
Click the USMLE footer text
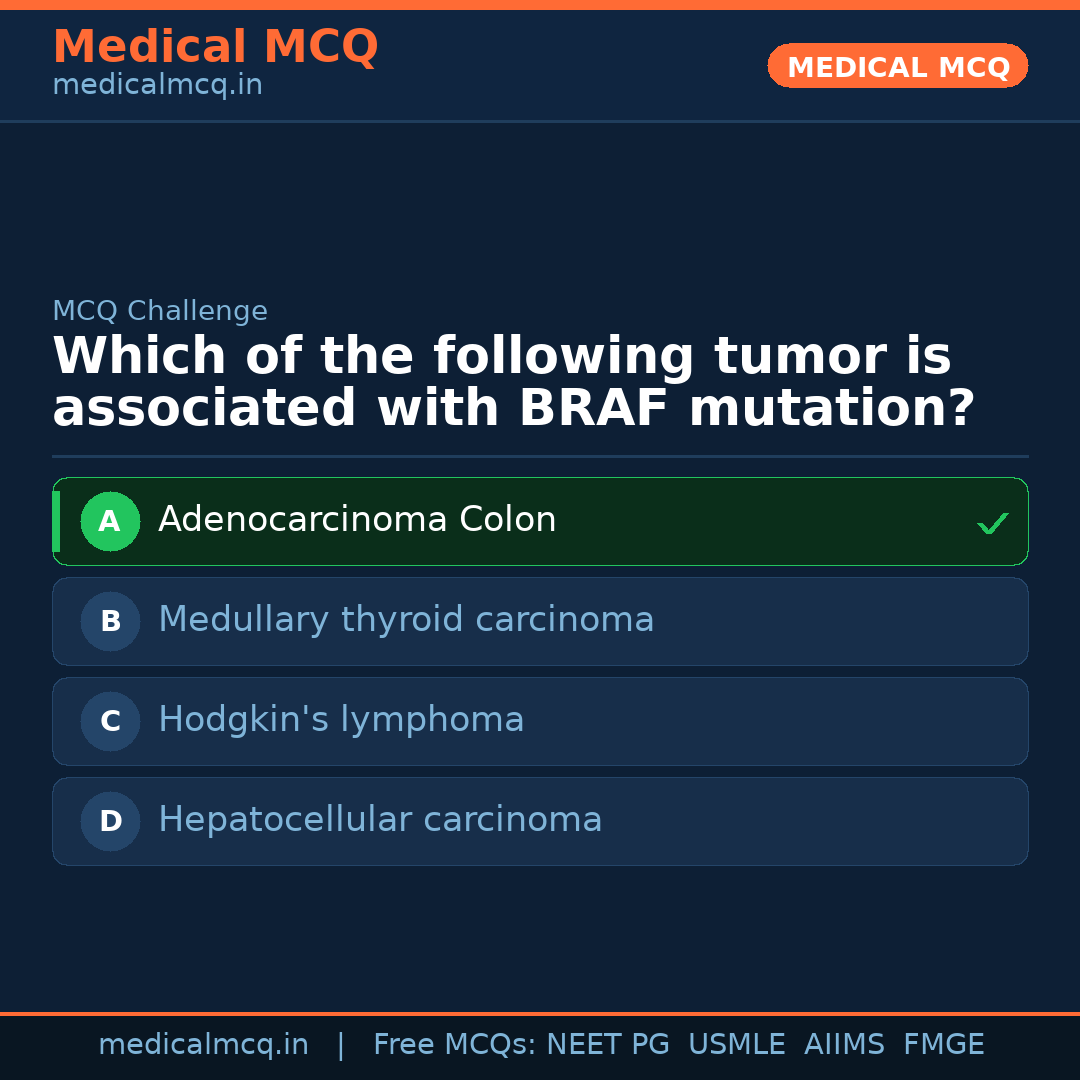click(736, 1045)
